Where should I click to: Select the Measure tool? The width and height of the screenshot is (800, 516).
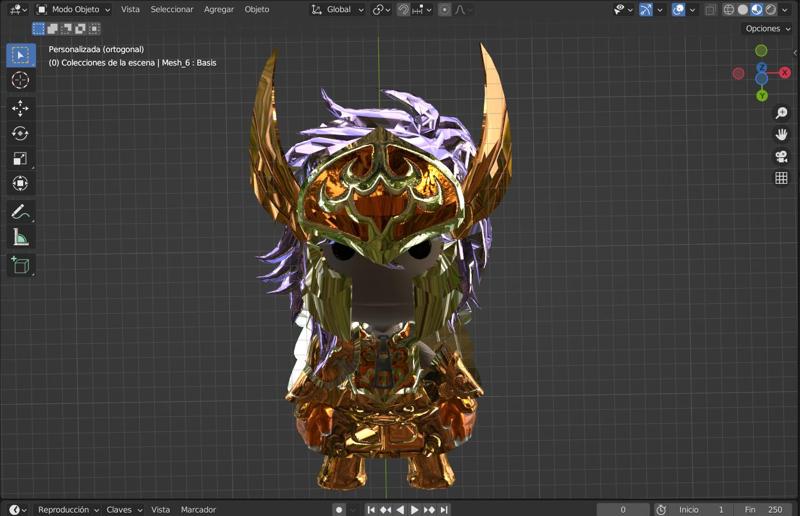pyautogui.click(x=20, y=237)
